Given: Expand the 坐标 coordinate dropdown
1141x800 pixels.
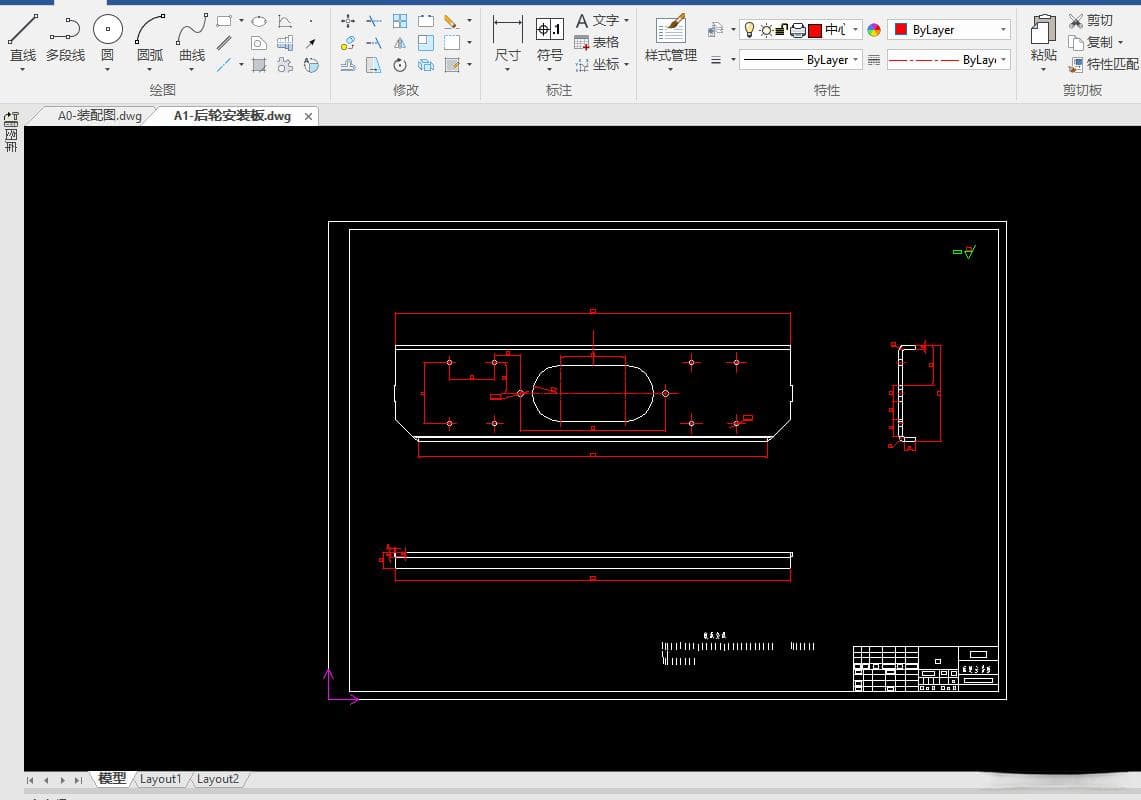Looking at the screenshot, I should (627, 65).
